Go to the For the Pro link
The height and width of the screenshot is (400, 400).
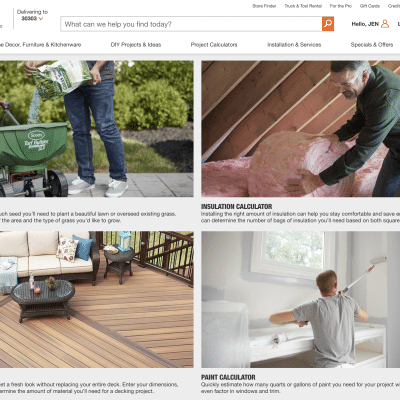pyautogui.click(x=341, y=6)
